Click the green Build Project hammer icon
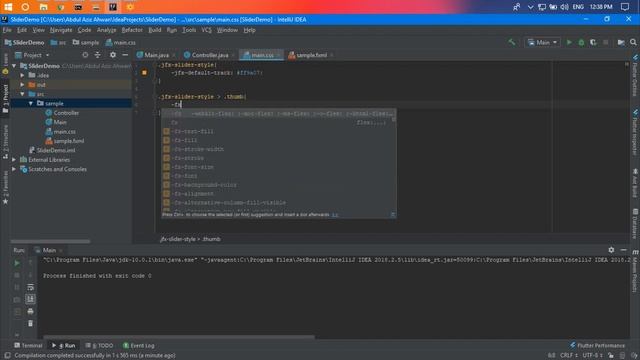640x360 pixels. pyautogui.click(x=511, y=42)
